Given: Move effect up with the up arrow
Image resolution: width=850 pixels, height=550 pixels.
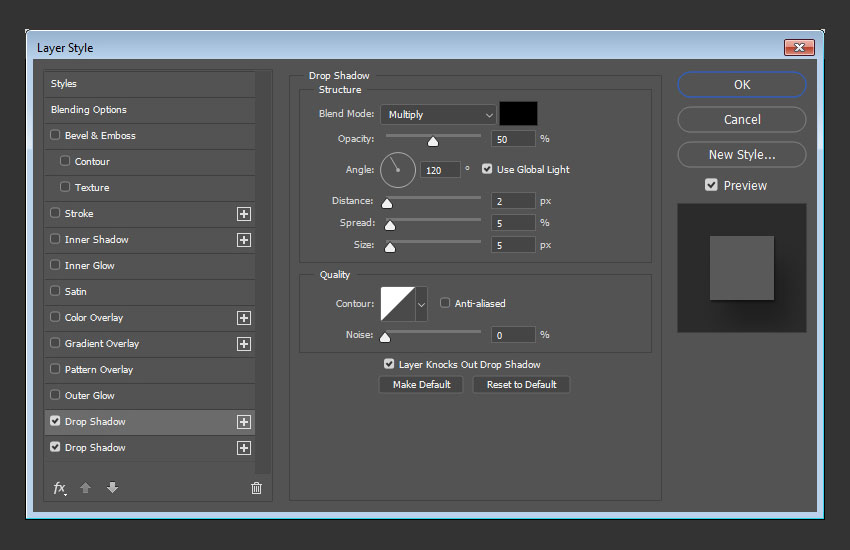Looking at the screenshot, I should pyautogui.click(x=85, y=488).
